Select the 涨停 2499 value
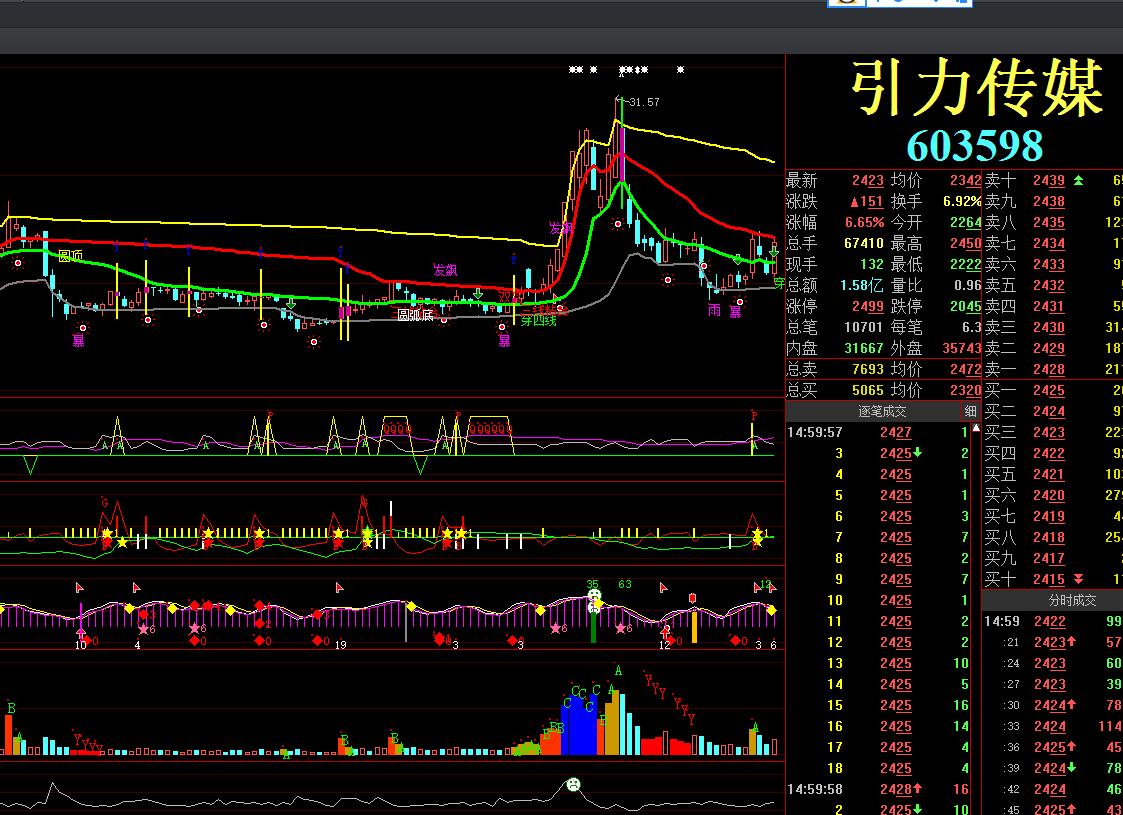The width and height of the screenshot is (1123, 815). pos(867,306)
